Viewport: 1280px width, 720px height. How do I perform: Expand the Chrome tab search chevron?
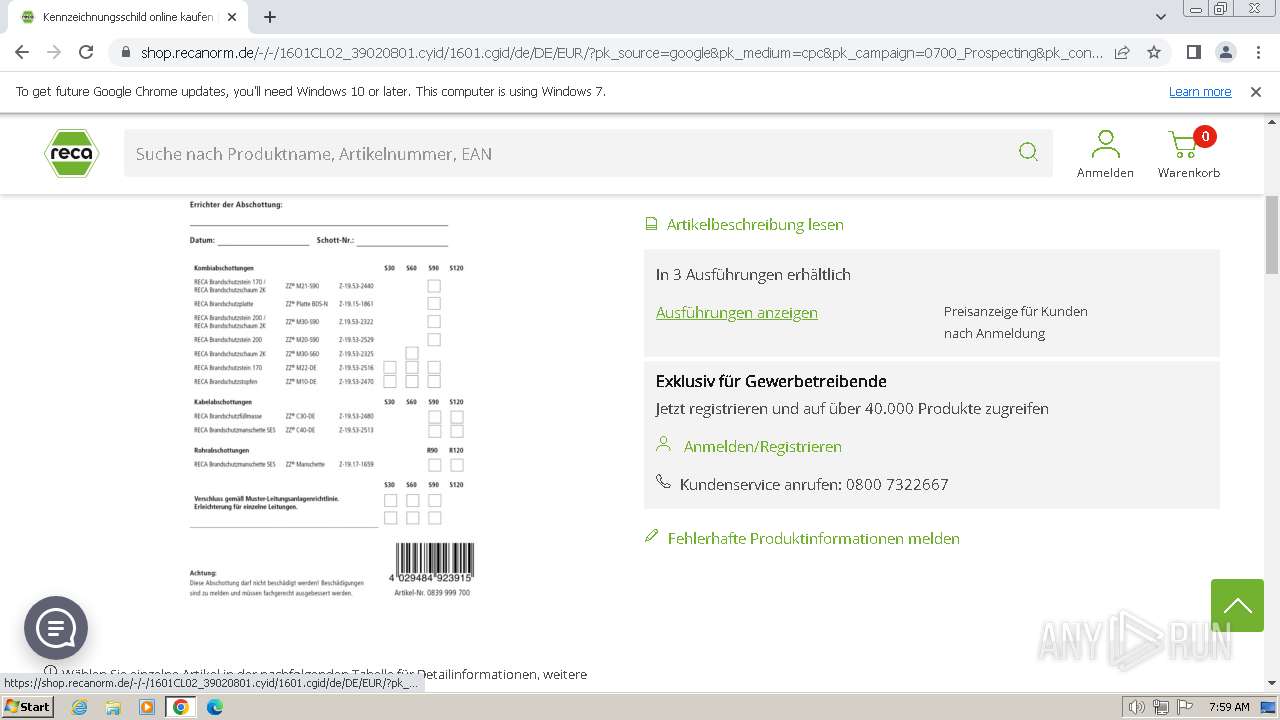click(x=1161, y=17)
